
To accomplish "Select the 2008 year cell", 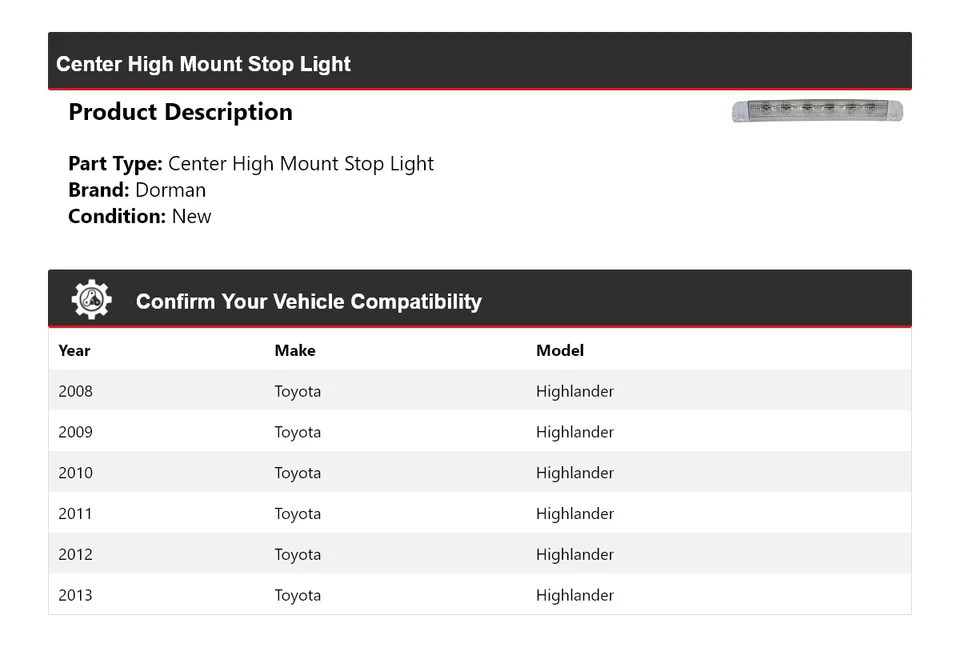I will [x=75, y=391].
